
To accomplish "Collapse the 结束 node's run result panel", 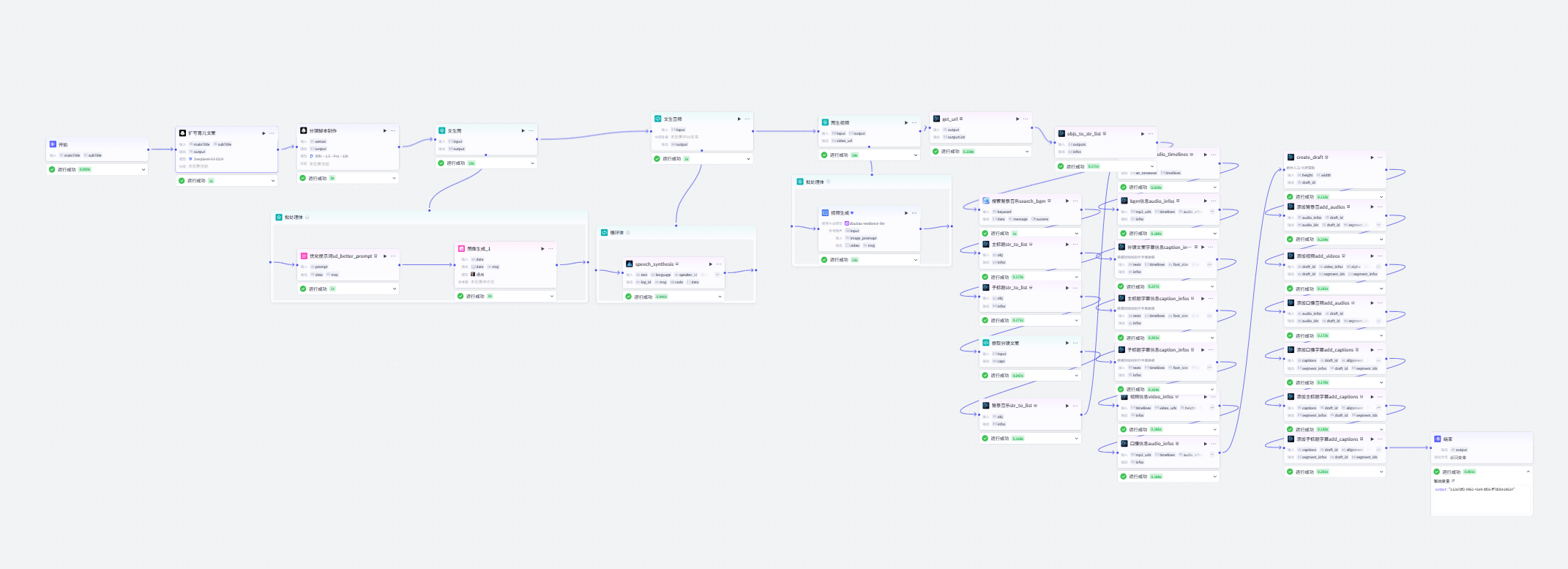I will tap(1528, 472).
